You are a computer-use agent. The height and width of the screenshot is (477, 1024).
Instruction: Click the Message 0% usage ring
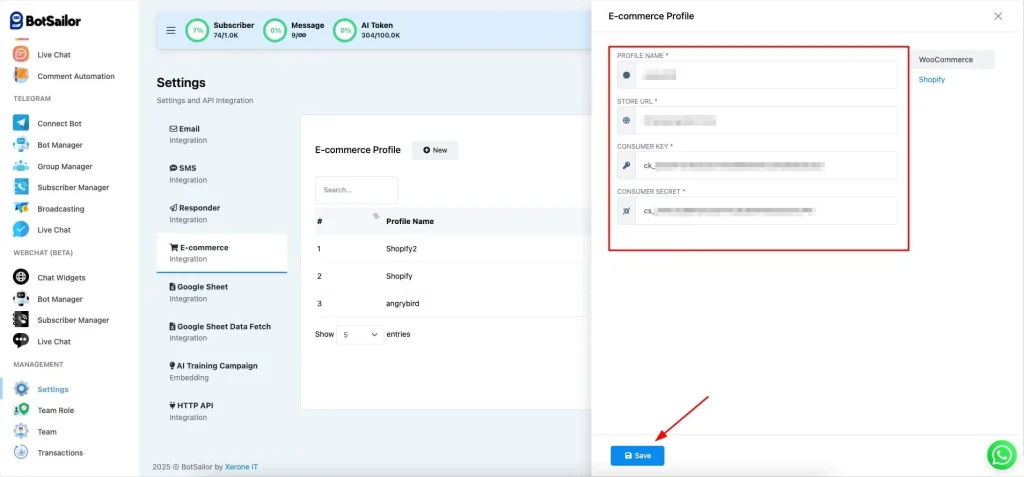pyautogui.click(x=276, y=30)
